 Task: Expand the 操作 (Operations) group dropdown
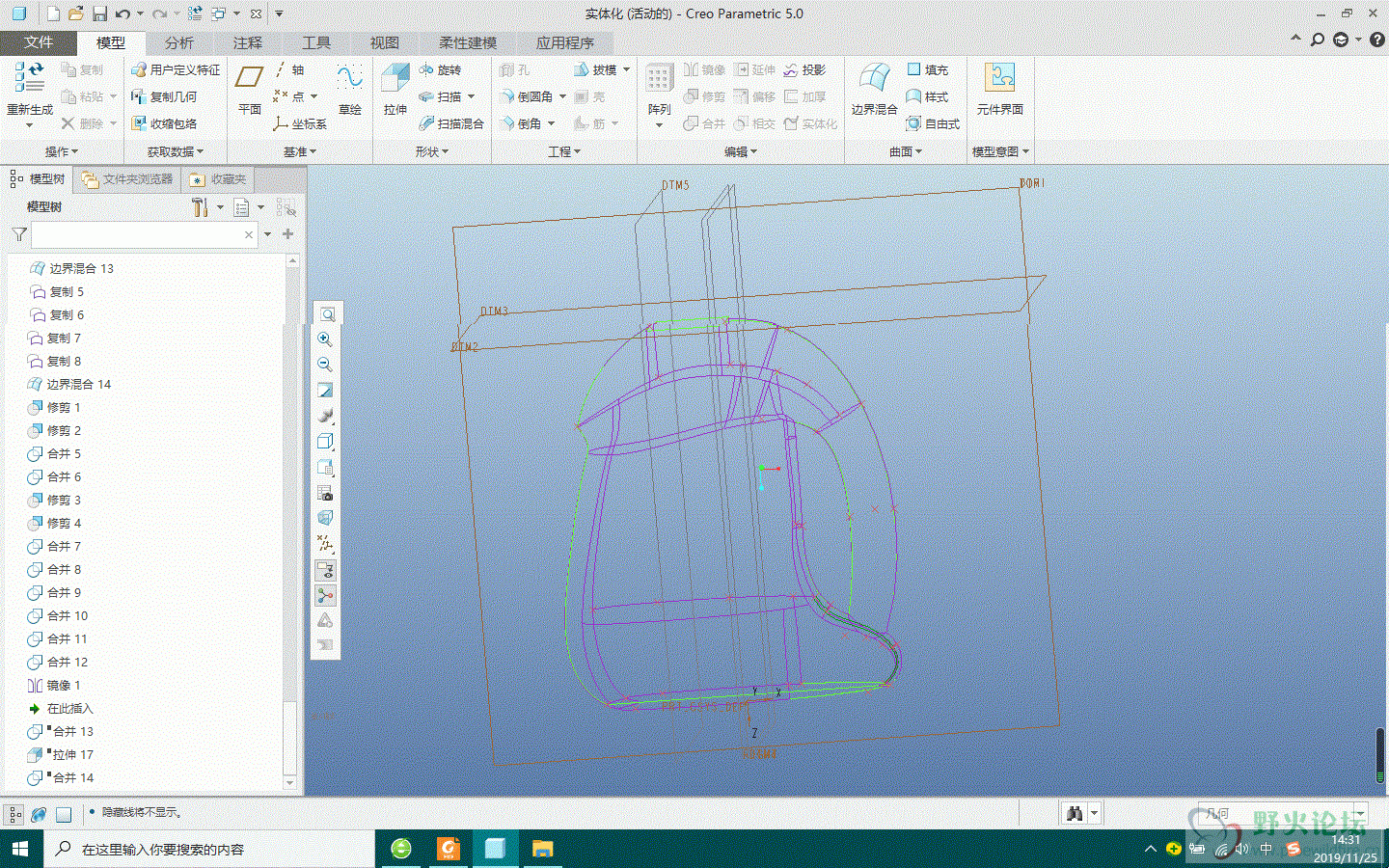(x=62, y=151)
